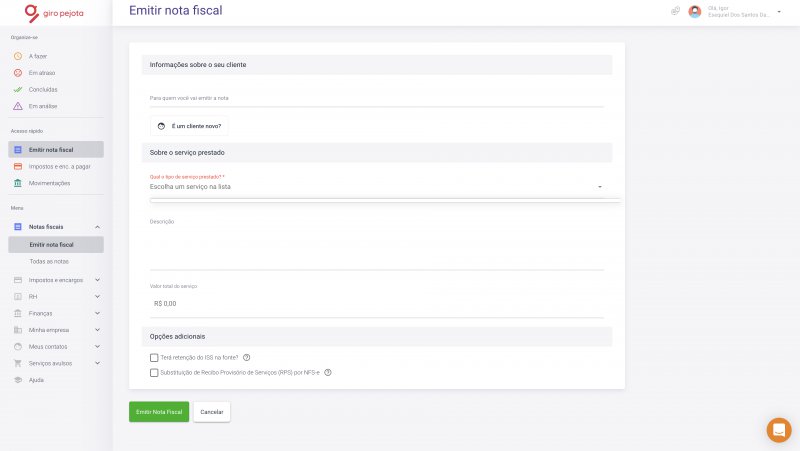Screen dimensions: 800x451
Task: Open the A fazer clock icon
Action: pyautogui.click(x=18, y=56)
